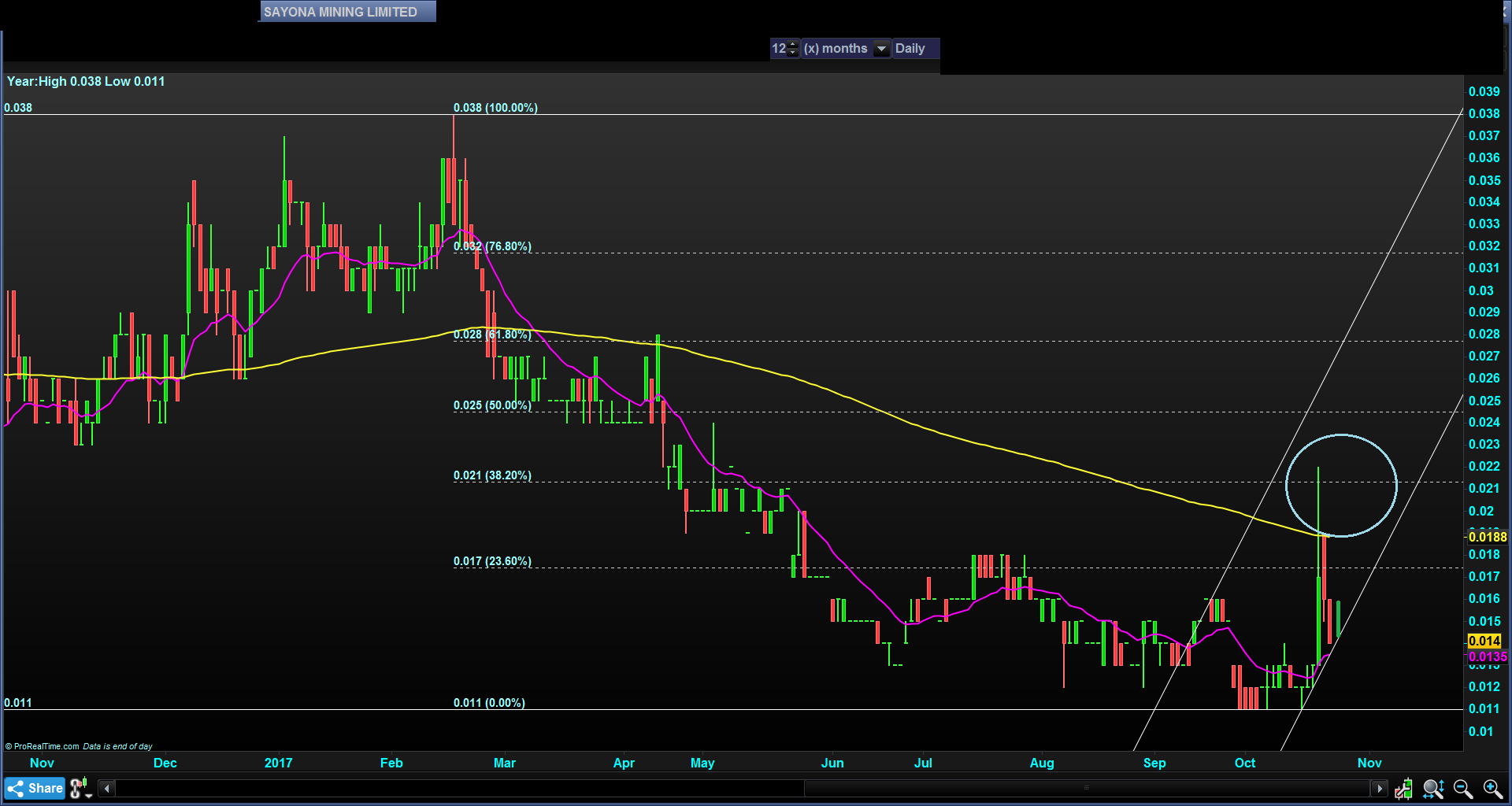Screen dimensions: 1512x806
Task: Click the 2017 label on the time axis
Action: [278, 763]
